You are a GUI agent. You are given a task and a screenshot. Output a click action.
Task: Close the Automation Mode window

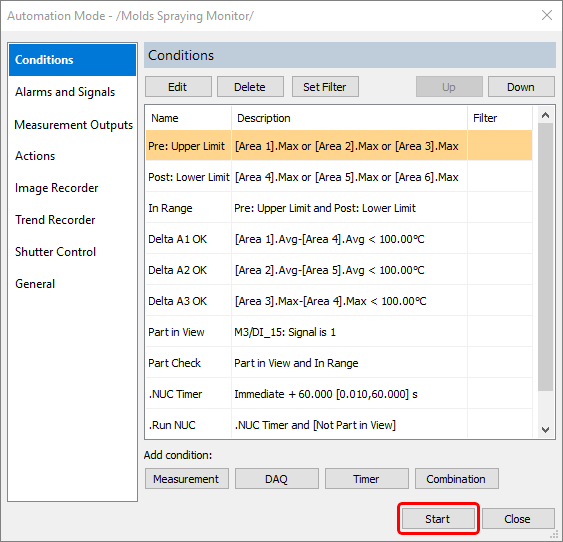coord(547,15)
